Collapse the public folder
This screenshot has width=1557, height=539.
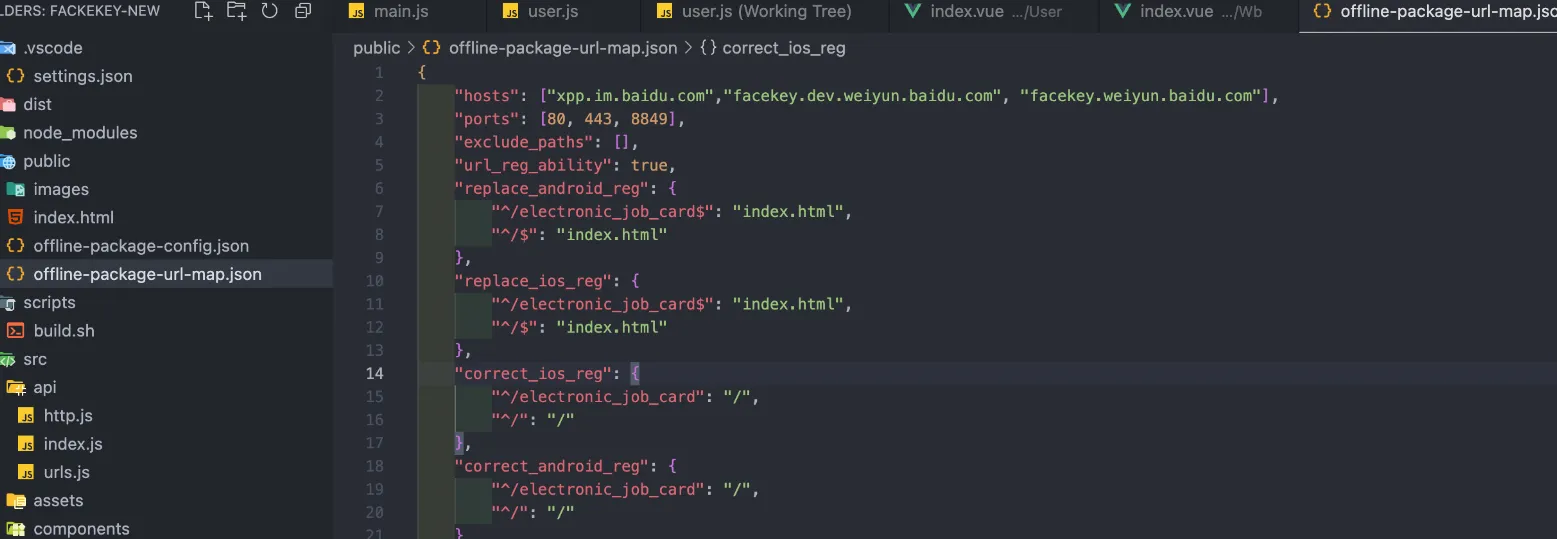click(x=46, y=161)
